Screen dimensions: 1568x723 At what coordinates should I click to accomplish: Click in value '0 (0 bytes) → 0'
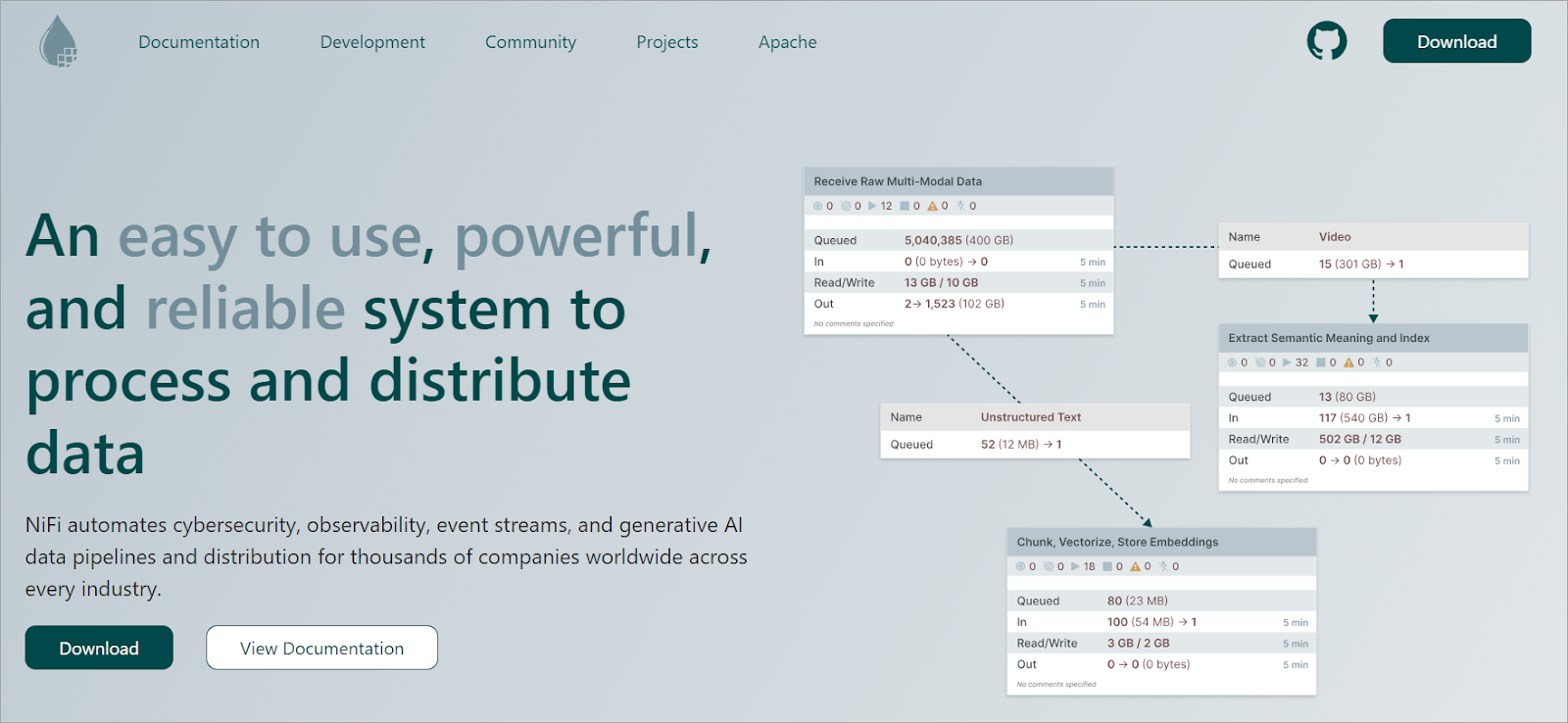946,262
